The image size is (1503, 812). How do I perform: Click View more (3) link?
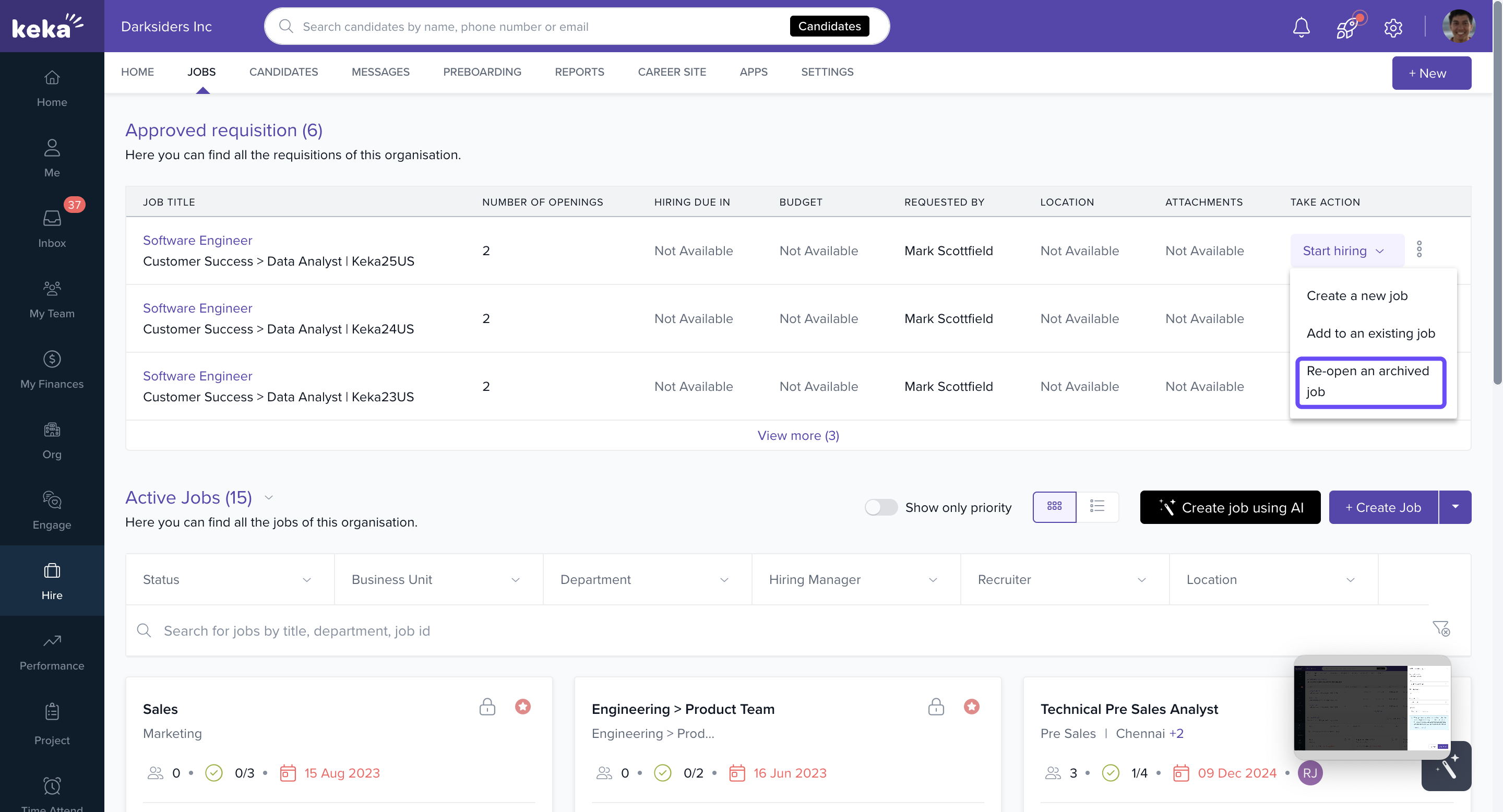pos(797,435)
